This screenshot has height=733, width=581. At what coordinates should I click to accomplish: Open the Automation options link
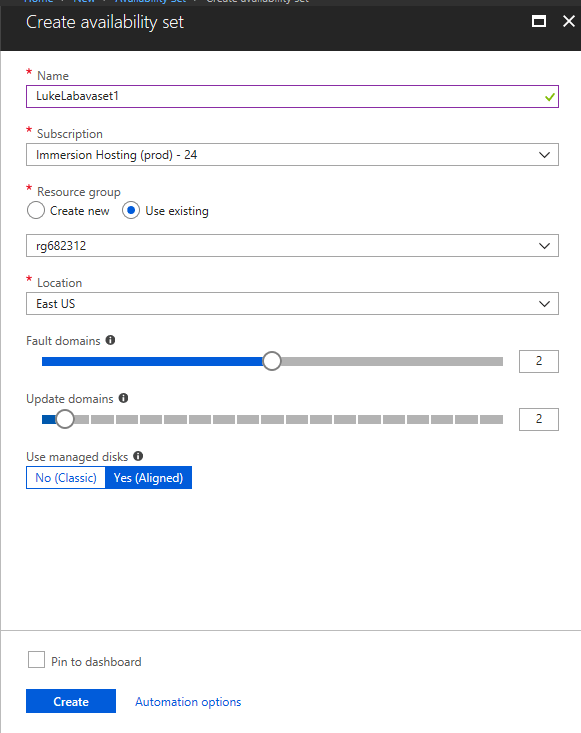coord(188,702)
